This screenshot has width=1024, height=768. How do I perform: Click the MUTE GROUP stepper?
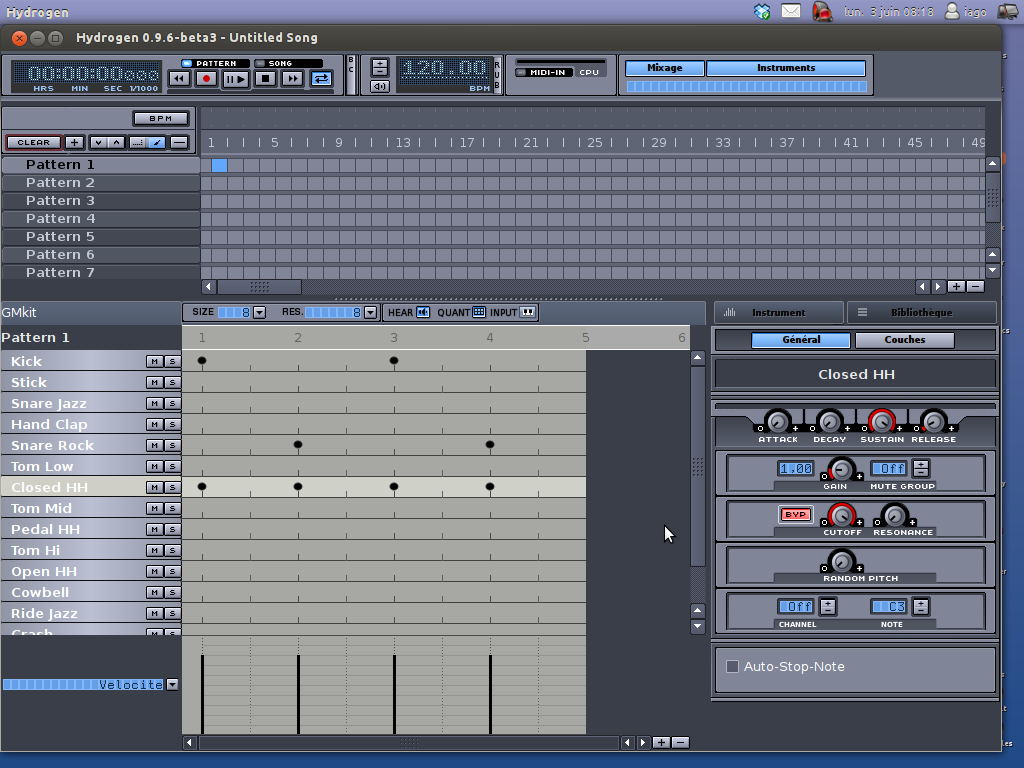pos(921,468)
